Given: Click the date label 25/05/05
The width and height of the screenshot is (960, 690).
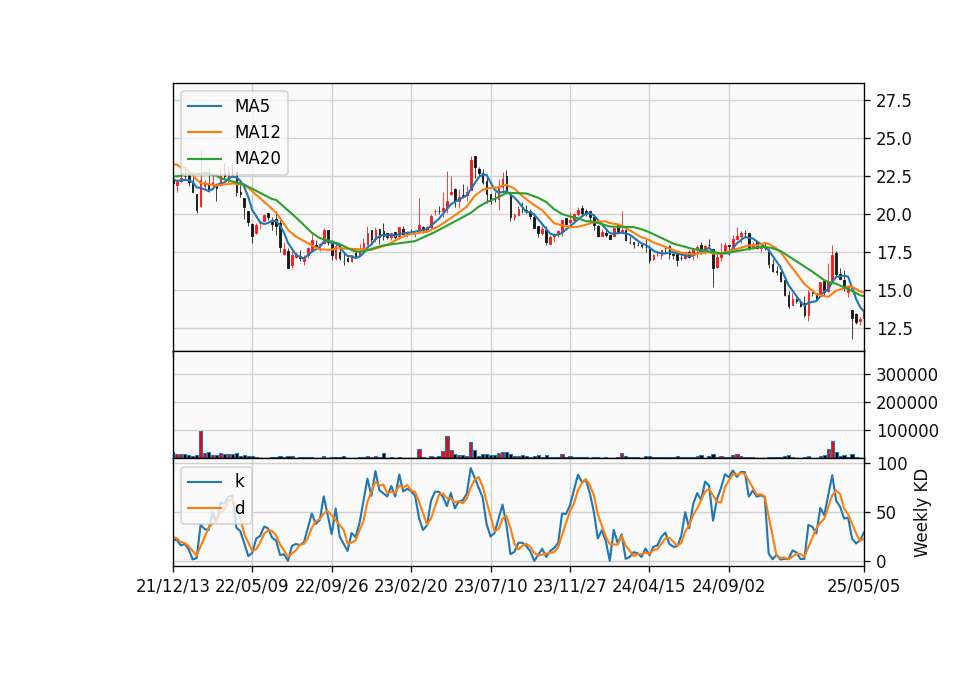Looking at the screenshot, I should coord(863,586).
